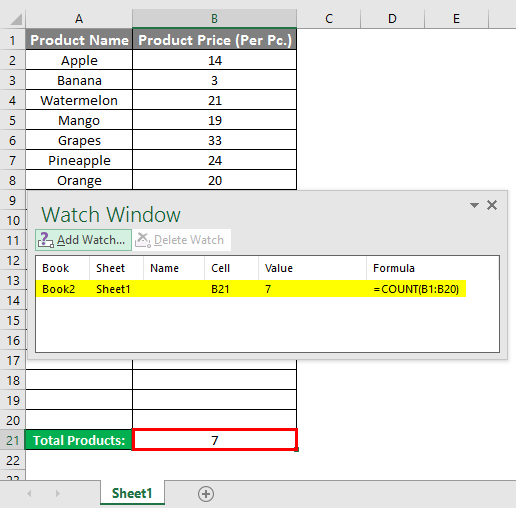
Task: Select the Book2 watch entry row
Action: click(251, 289)
